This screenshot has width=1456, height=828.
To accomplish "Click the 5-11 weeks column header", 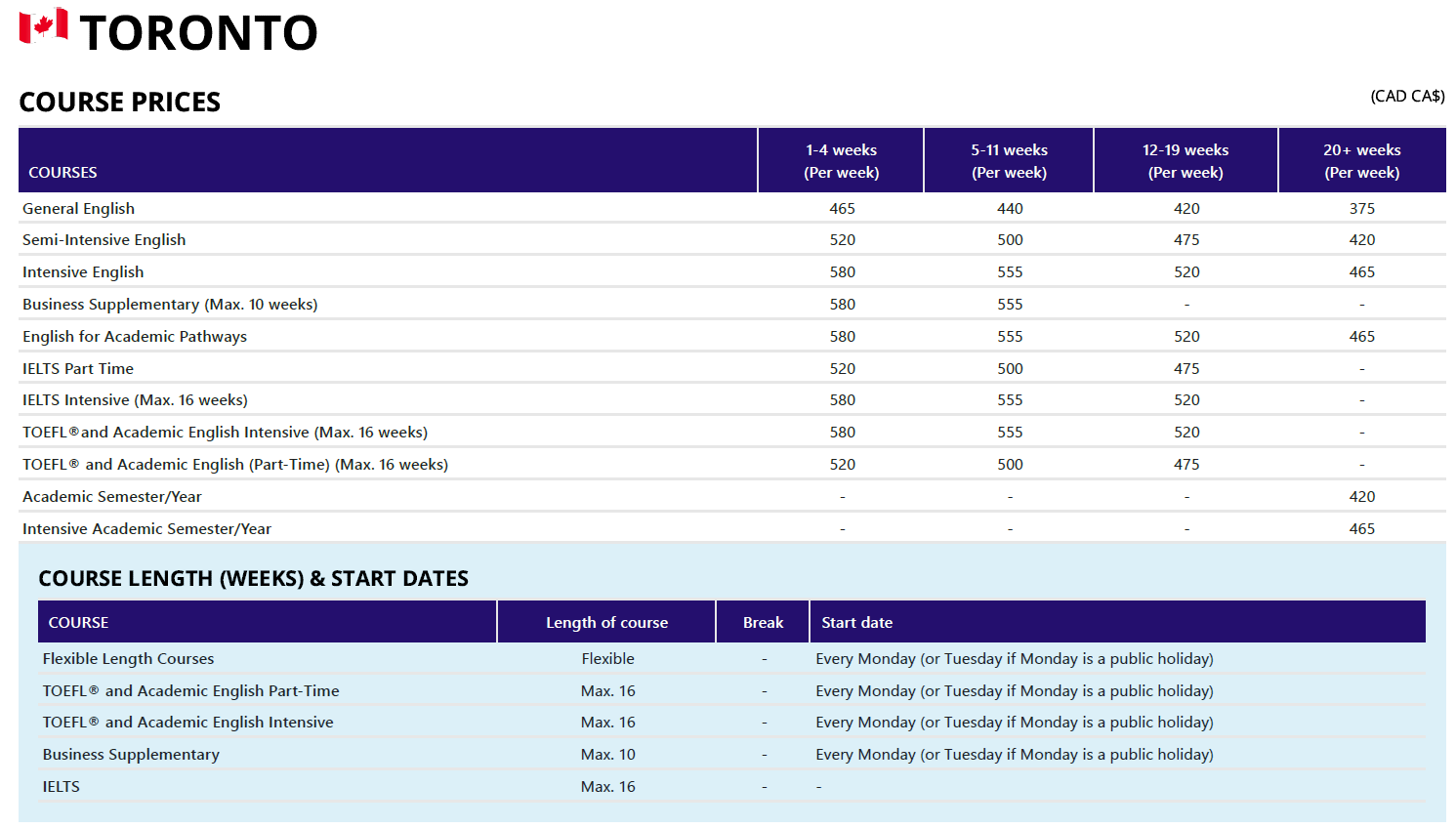I will click(x=1009, y=161).
